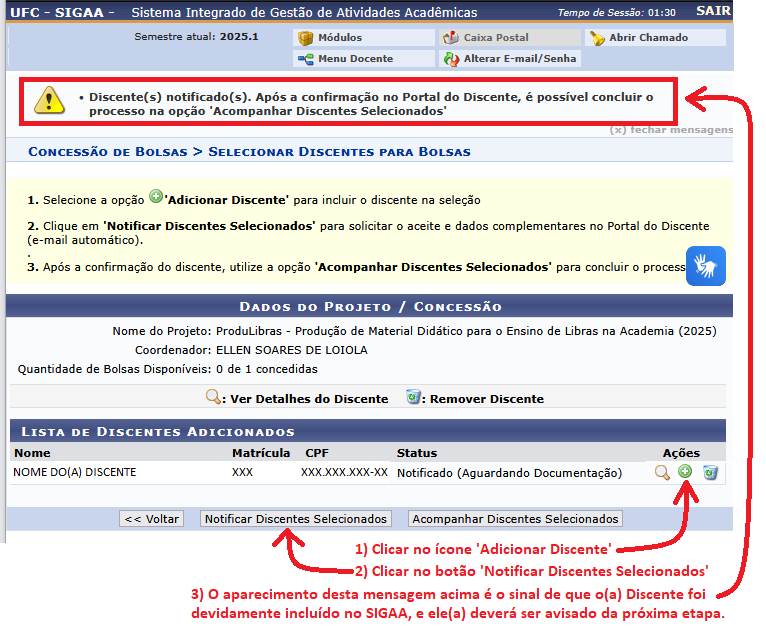The width and height of the screenshot is (766, 640).
Task: Click the trash Remover Discente icon in the row
Action: (710, 473)
